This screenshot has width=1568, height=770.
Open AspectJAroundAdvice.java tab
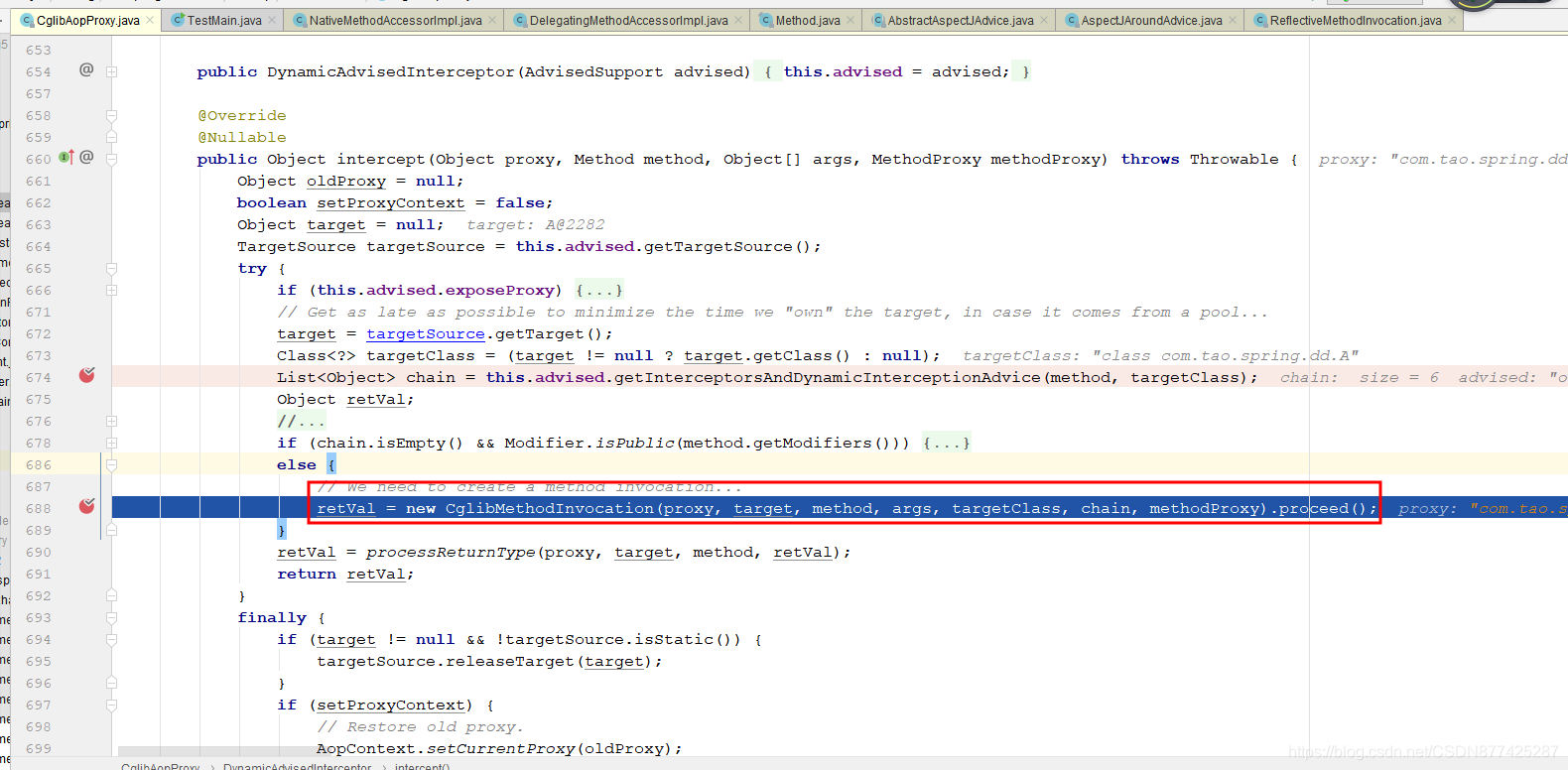point(1151,20)
